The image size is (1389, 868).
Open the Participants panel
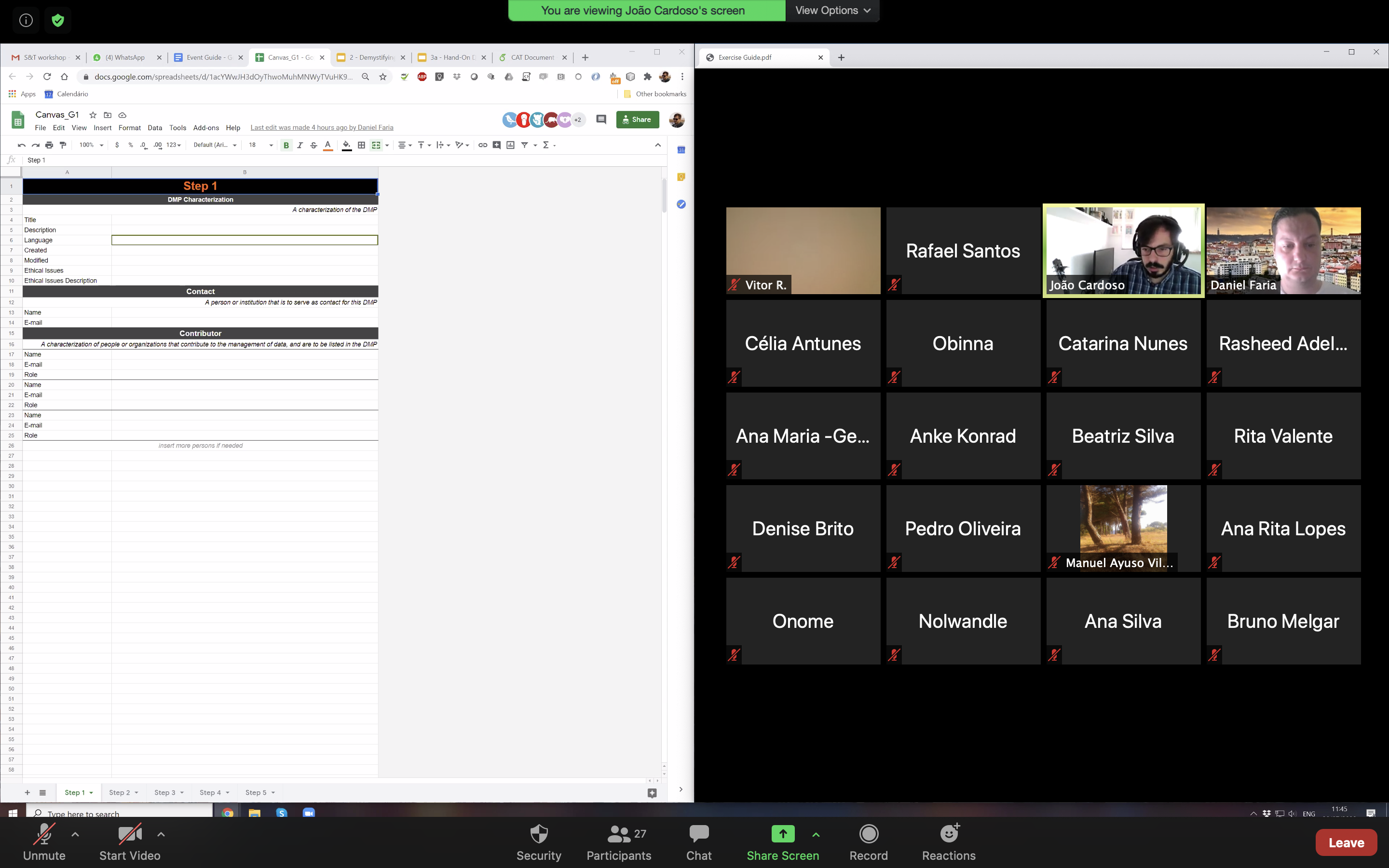tap(619, 842)
